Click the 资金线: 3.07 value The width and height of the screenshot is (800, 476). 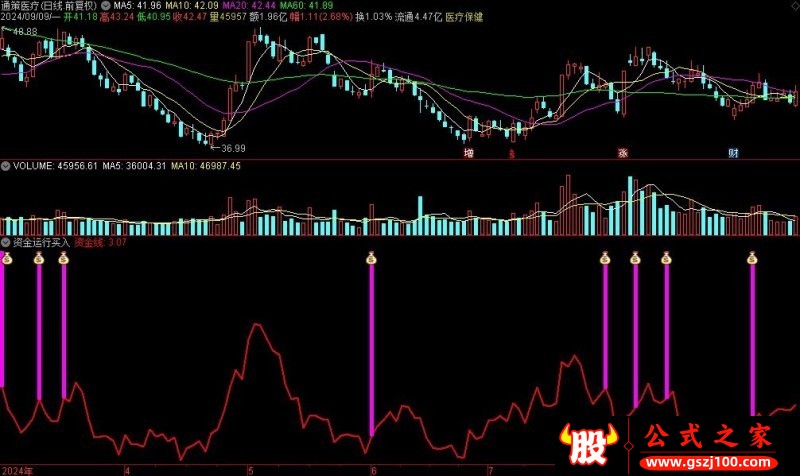tap(100, 242)
